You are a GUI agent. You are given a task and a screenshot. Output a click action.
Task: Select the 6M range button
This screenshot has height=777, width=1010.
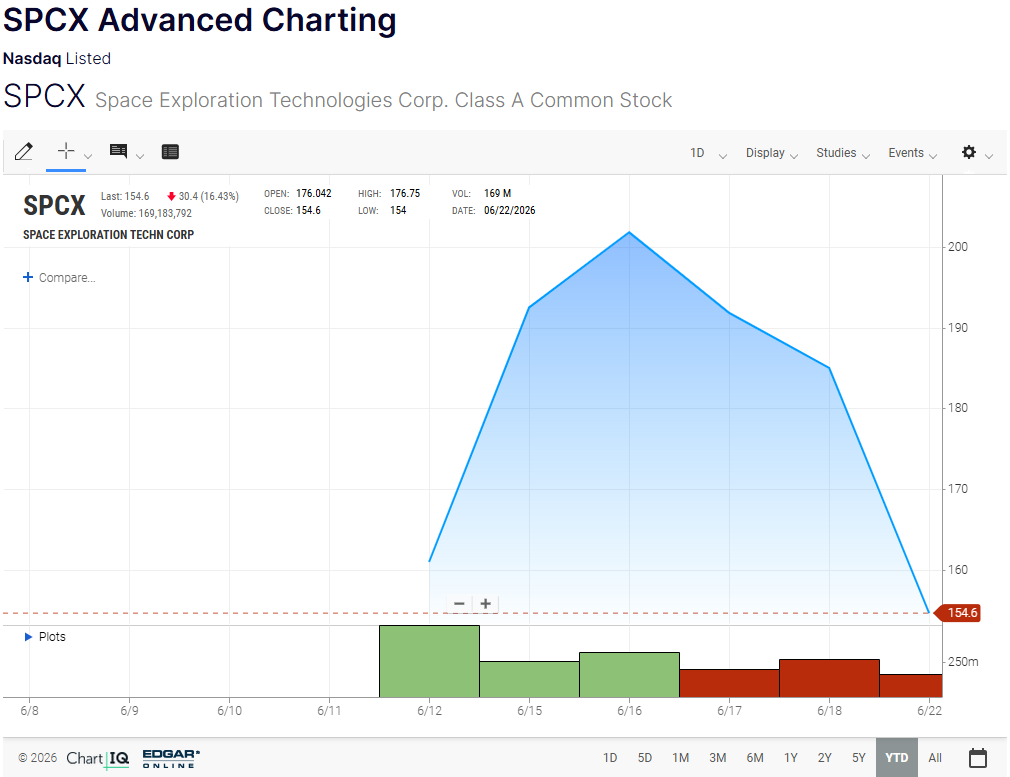(755, 758)
